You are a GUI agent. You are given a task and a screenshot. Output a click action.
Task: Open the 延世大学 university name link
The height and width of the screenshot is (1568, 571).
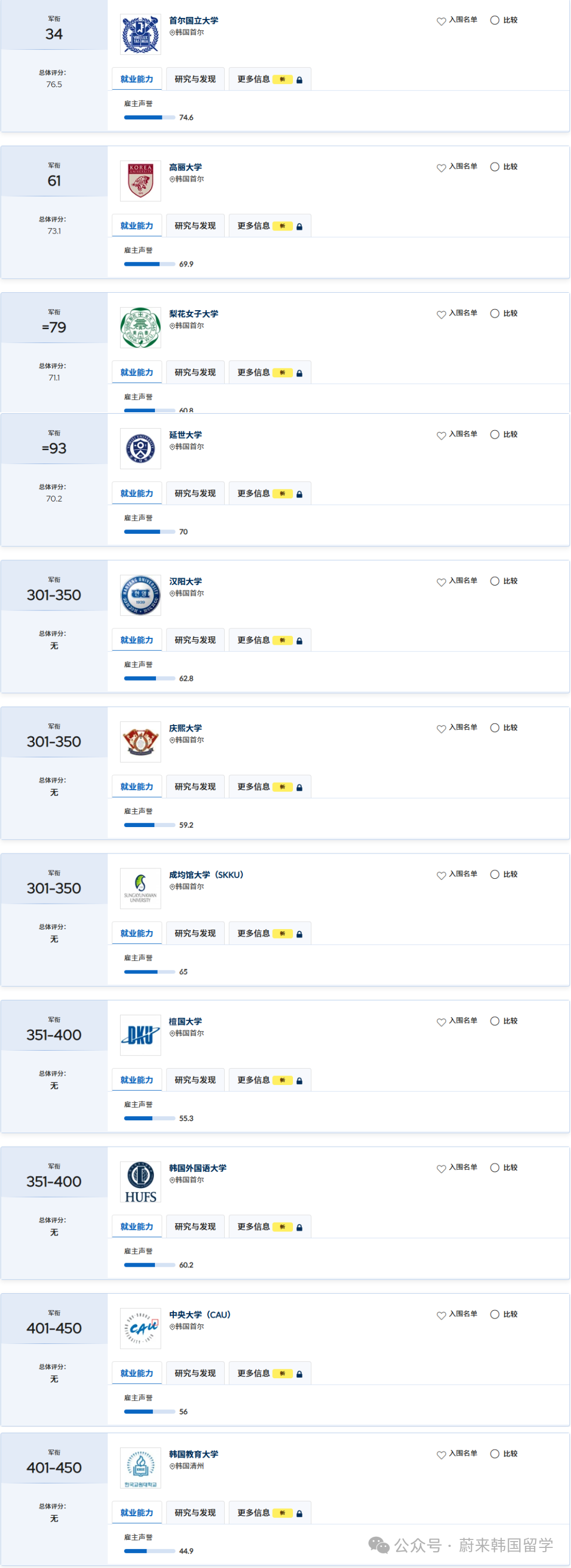tap(185, 434)
